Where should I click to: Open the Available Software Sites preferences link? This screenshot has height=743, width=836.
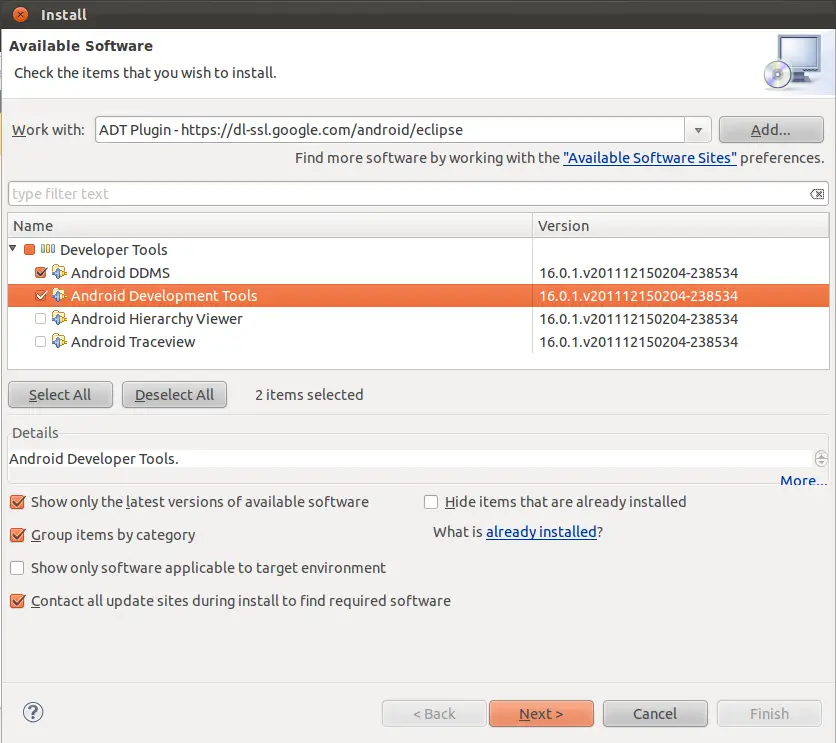point(650,158)
